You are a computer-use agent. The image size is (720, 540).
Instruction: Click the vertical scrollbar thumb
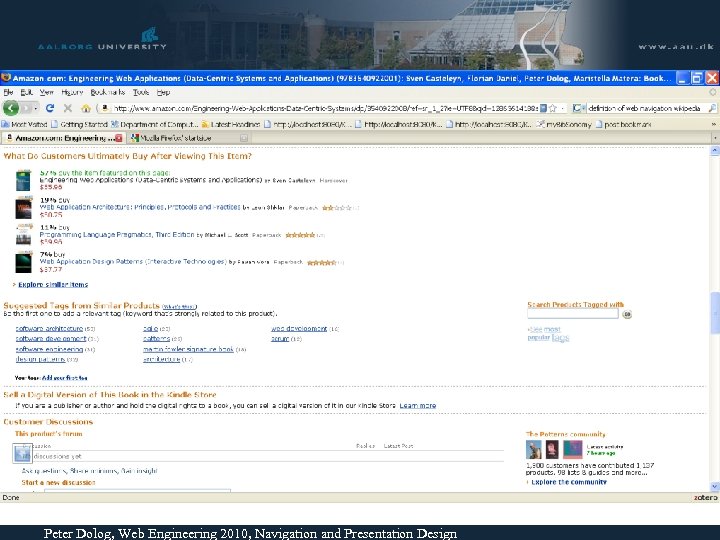[715, 312]
